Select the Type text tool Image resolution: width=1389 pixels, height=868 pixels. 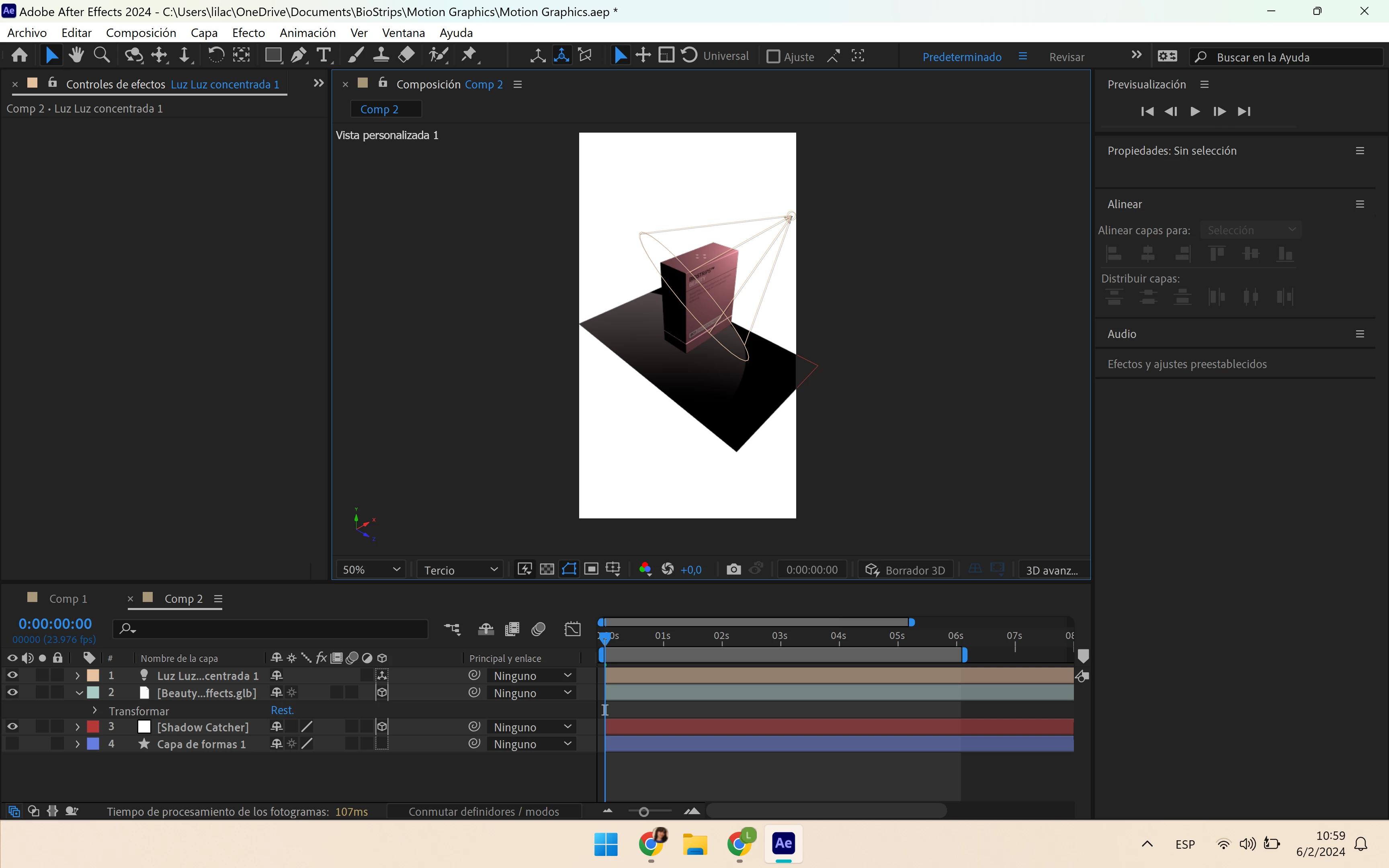(x=324, y=56)
